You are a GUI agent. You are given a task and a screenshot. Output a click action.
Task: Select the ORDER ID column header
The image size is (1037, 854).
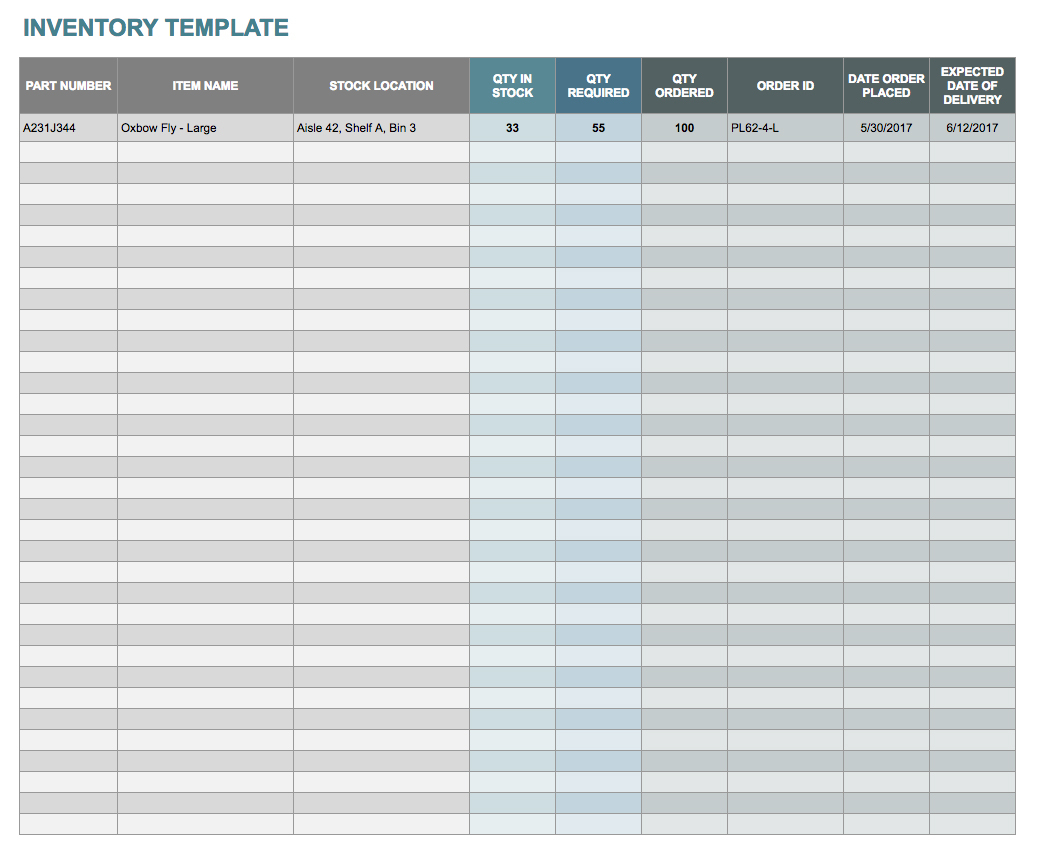point(785,85)
